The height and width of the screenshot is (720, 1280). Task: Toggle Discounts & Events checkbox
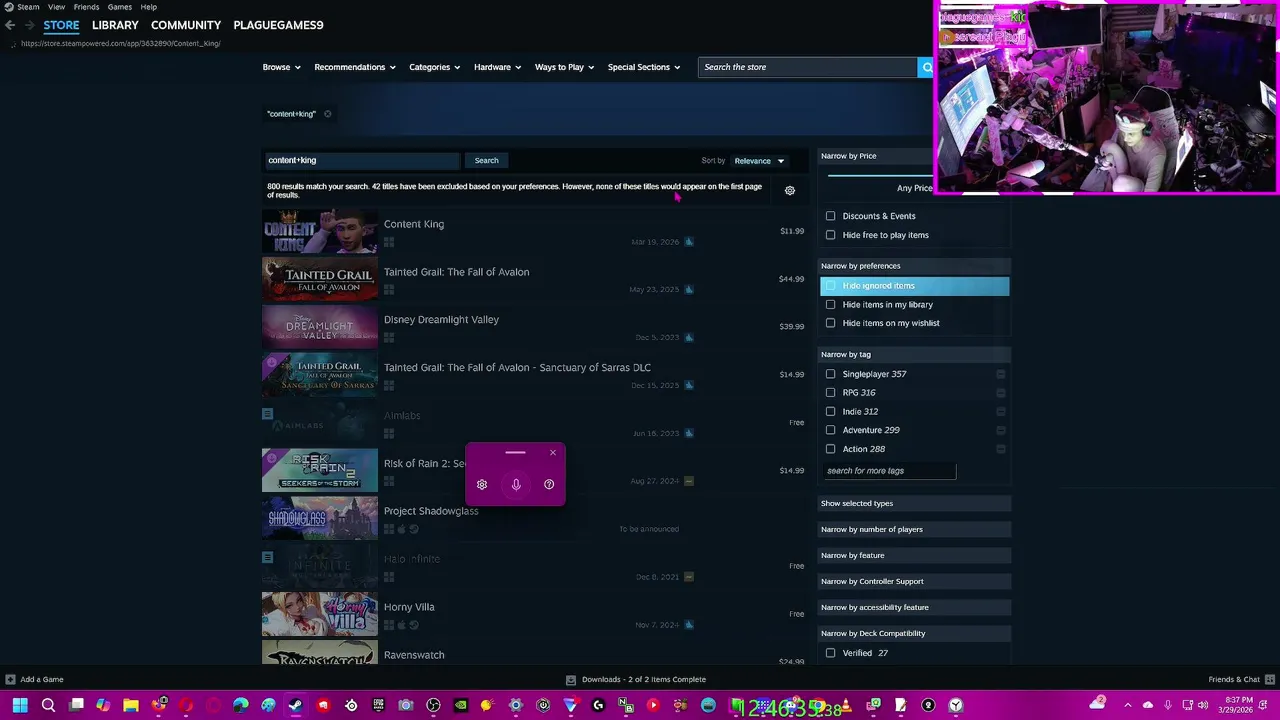830,216
